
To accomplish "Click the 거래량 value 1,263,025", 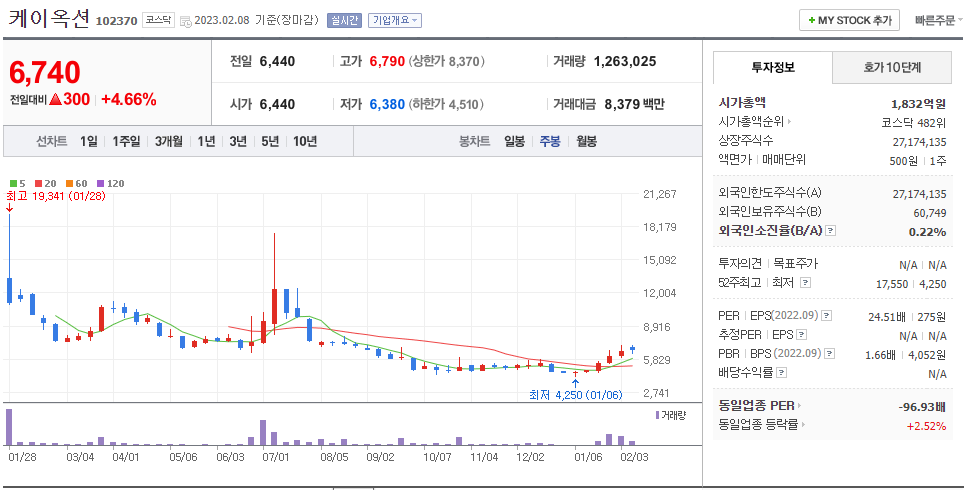I will 625,62.
